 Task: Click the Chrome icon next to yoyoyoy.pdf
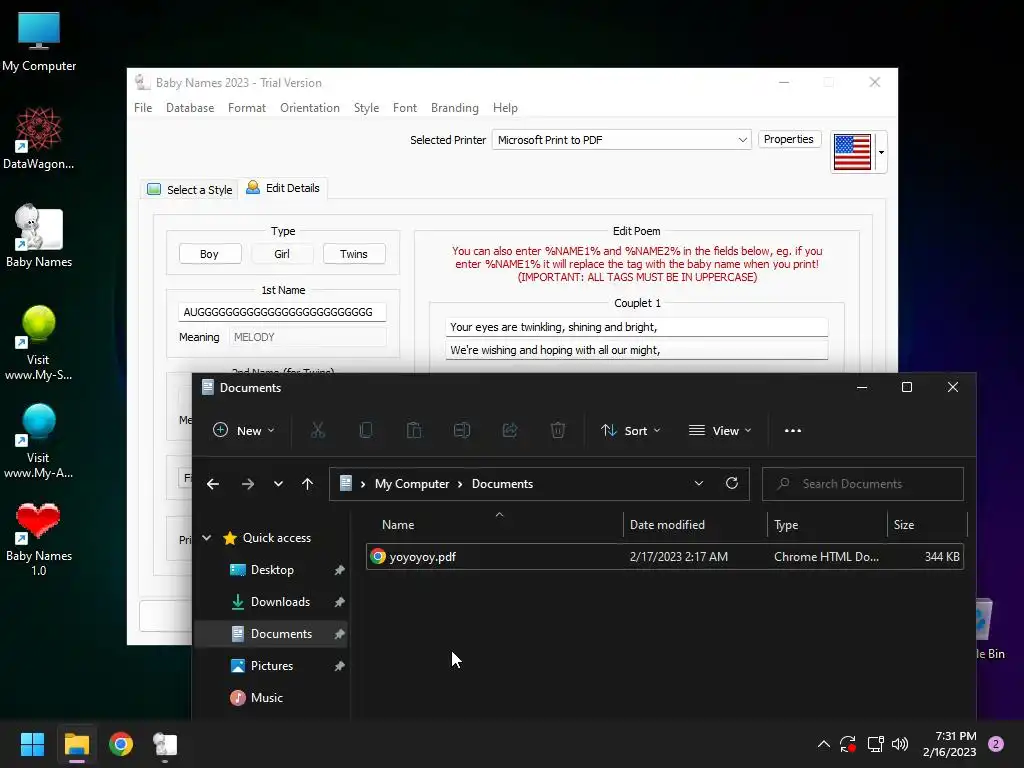coord(377,556)
